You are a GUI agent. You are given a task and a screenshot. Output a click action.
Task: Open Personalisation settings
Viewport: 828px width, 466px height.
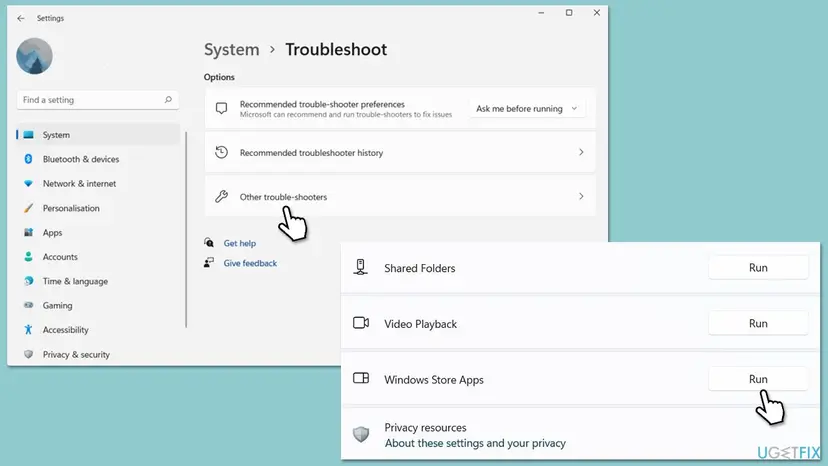tap(71, 208)
